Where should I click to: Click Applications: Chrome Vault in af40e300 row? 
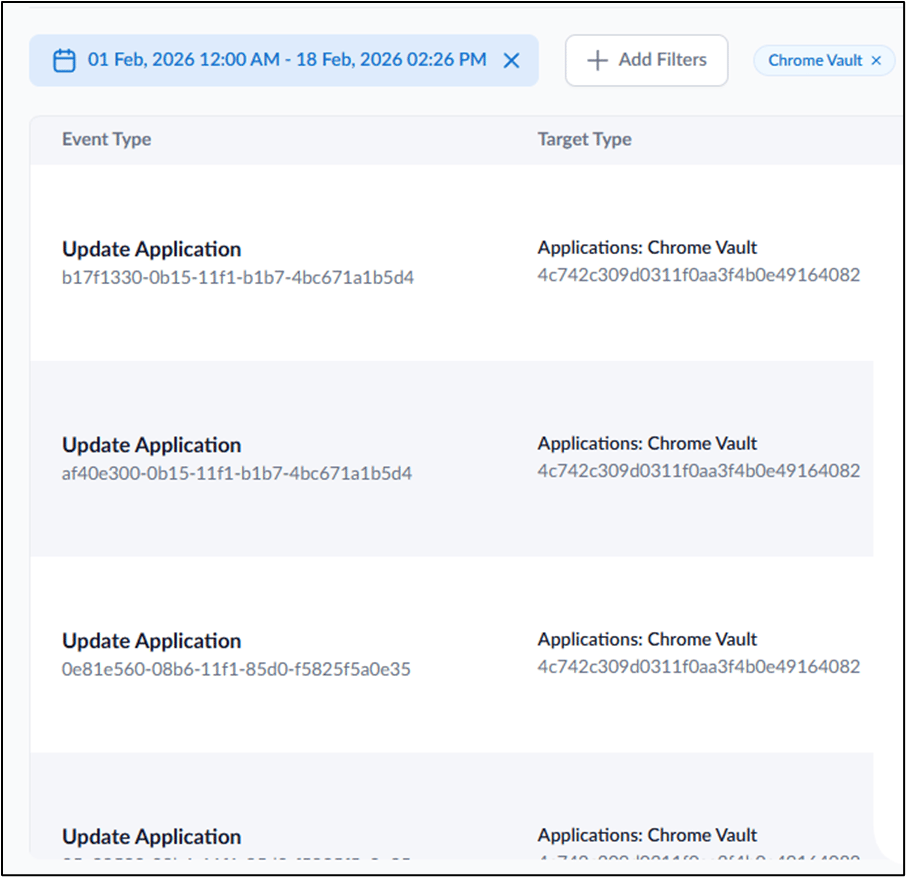(x=647, y=443)
